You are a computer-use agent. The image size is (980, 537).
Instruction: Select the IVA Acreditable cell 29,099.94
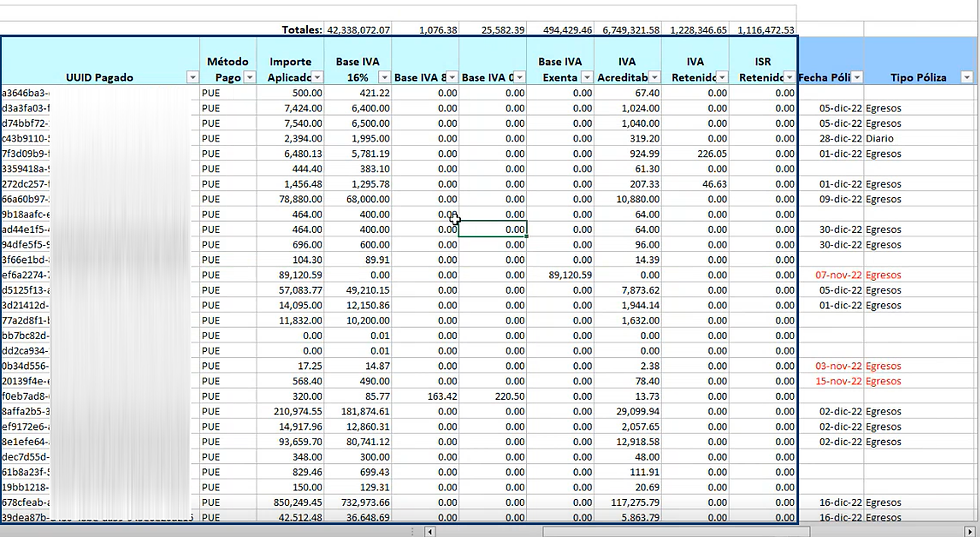click(628, 411)
